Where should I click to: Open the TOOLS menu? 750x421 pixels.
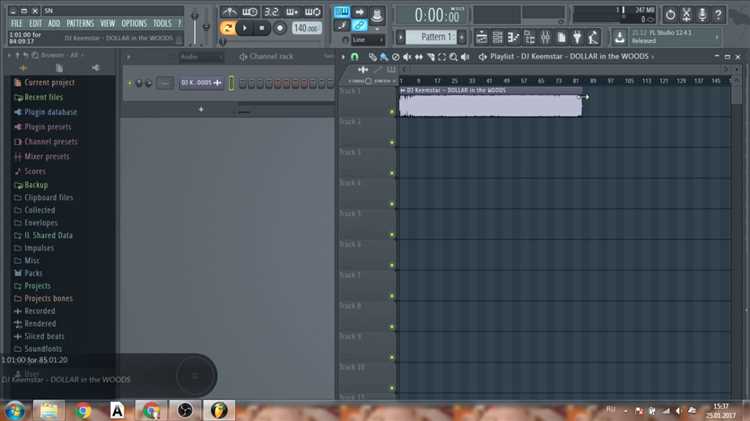(x=162, y=23)
